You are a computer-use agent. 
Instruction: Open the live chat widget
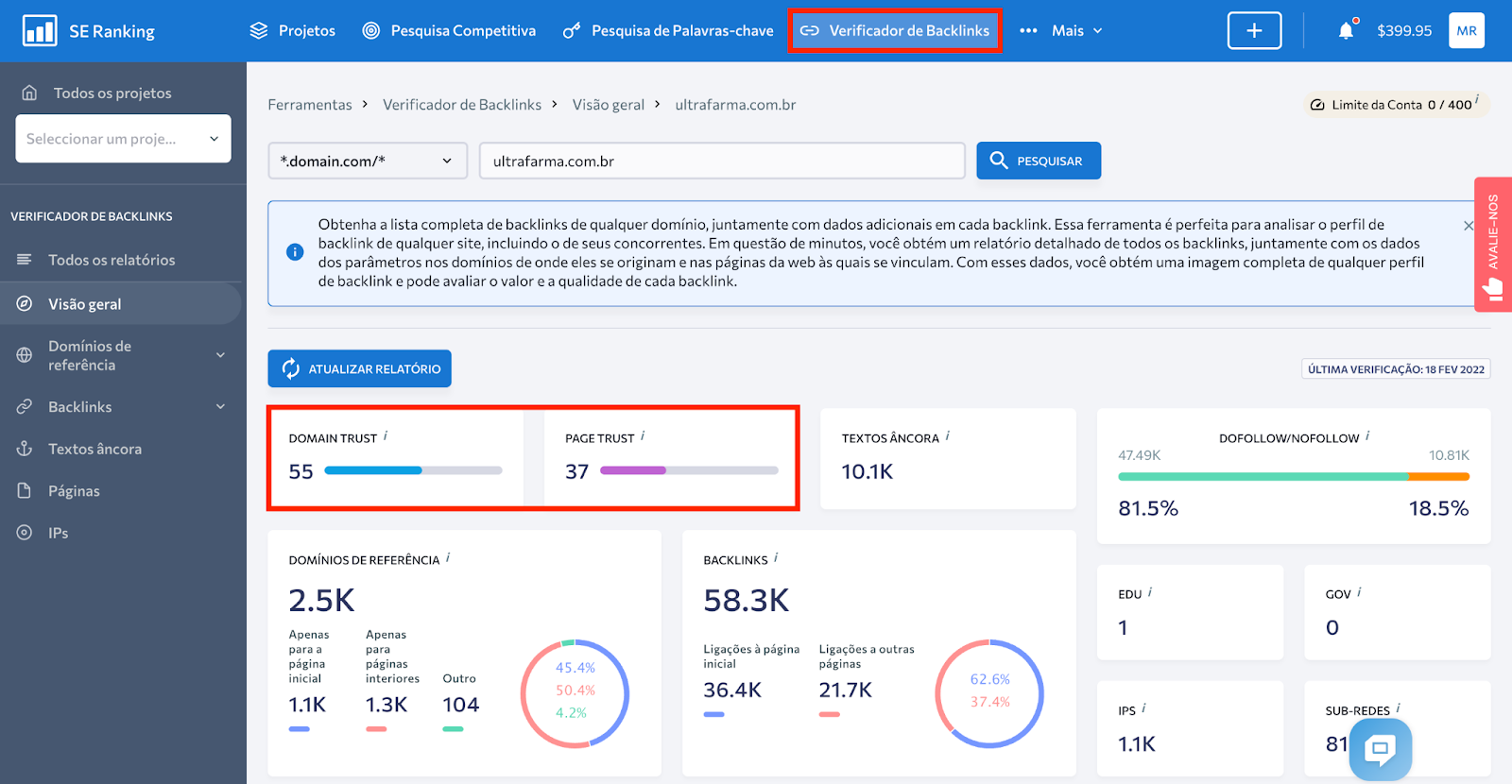pos(1381,749)
